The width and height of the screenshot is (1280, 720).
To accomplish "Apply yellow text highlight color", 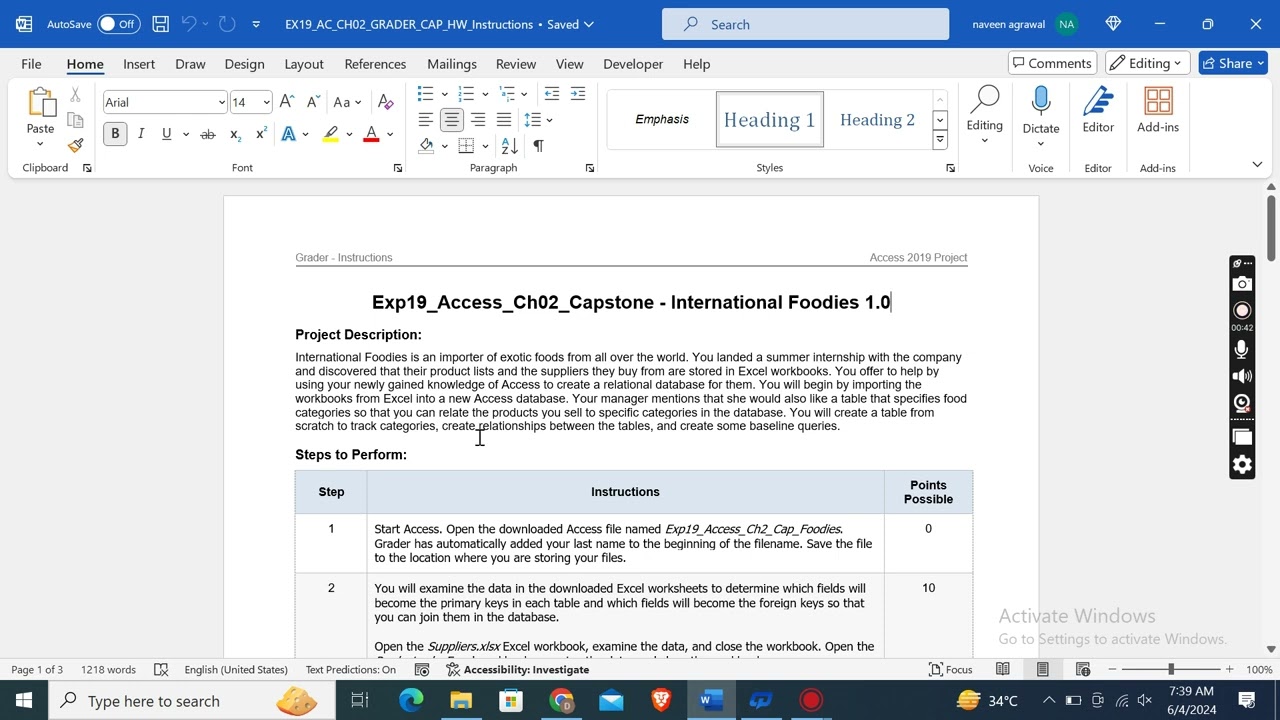I will coord(330,134).
